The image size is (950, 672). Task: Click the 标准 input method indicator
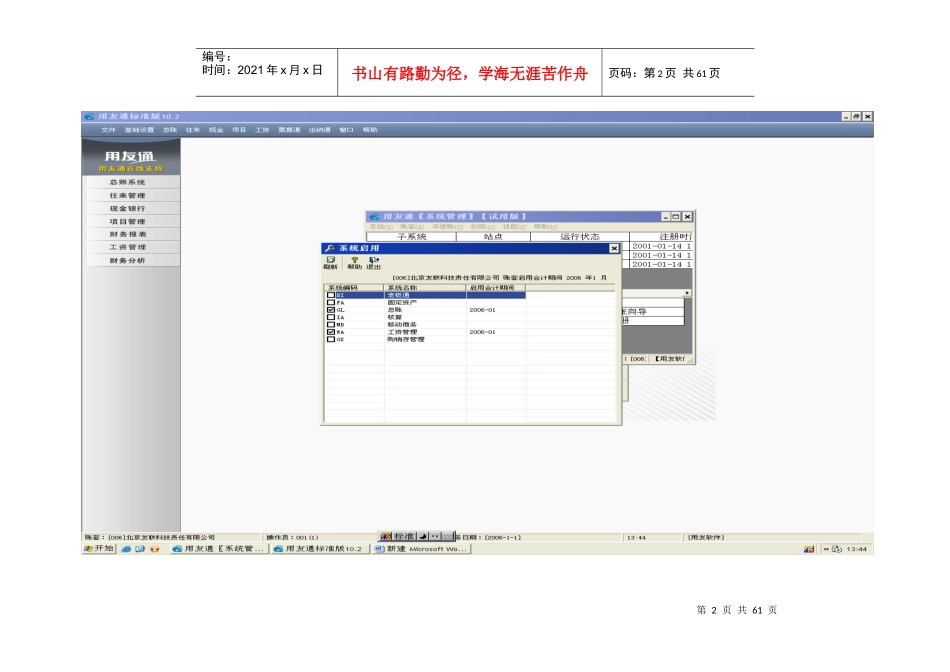click(x=404, y=536)
